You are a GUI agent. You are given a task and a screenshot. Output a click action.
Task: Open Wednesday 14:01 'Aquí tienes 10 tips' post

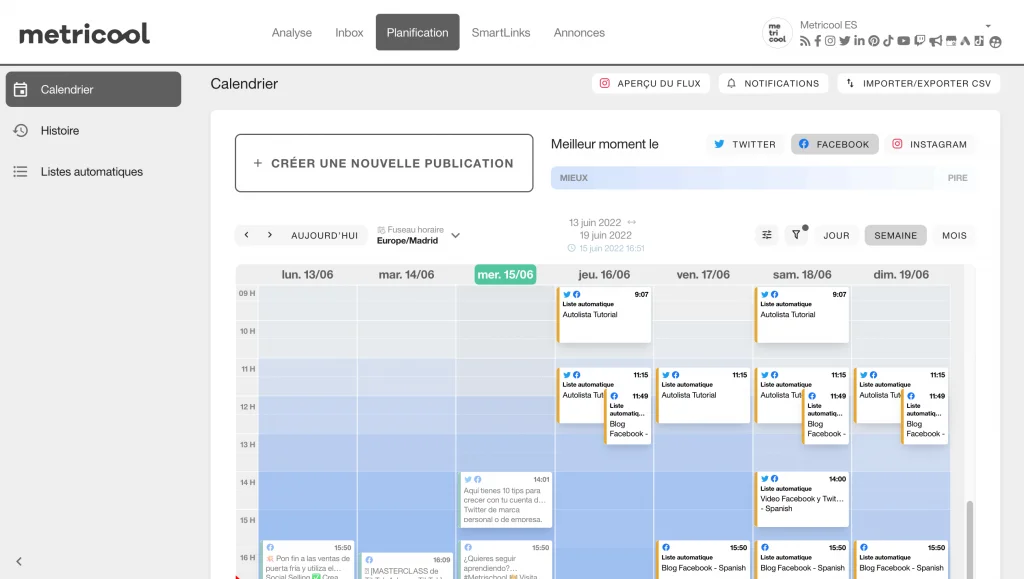point(505,500)
